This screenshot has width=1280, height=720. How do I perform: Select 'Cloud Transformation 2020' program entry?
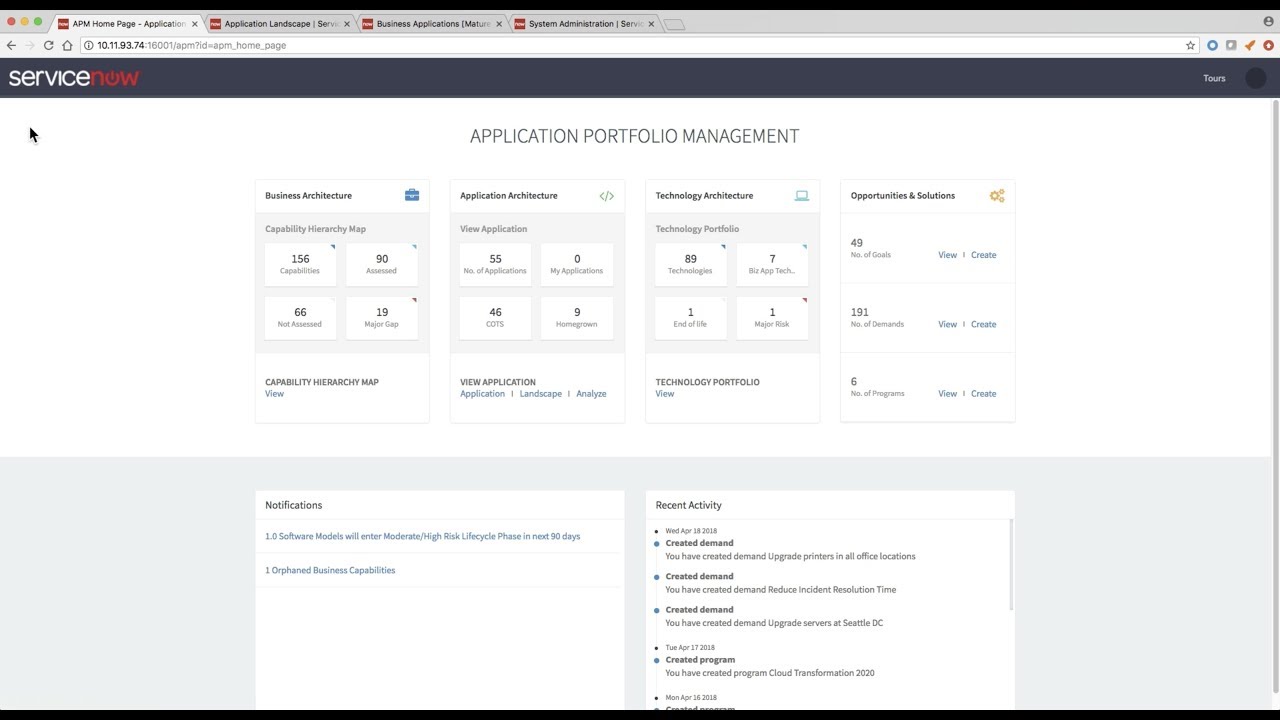[770, 673]
